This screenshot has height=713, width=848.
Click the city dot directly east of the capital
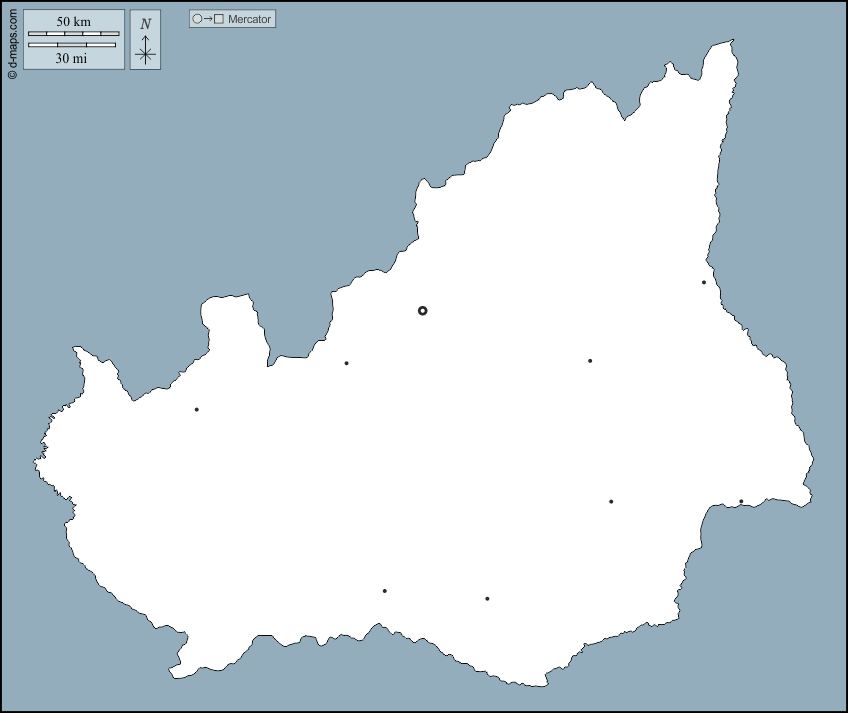[x=590, y=361]
